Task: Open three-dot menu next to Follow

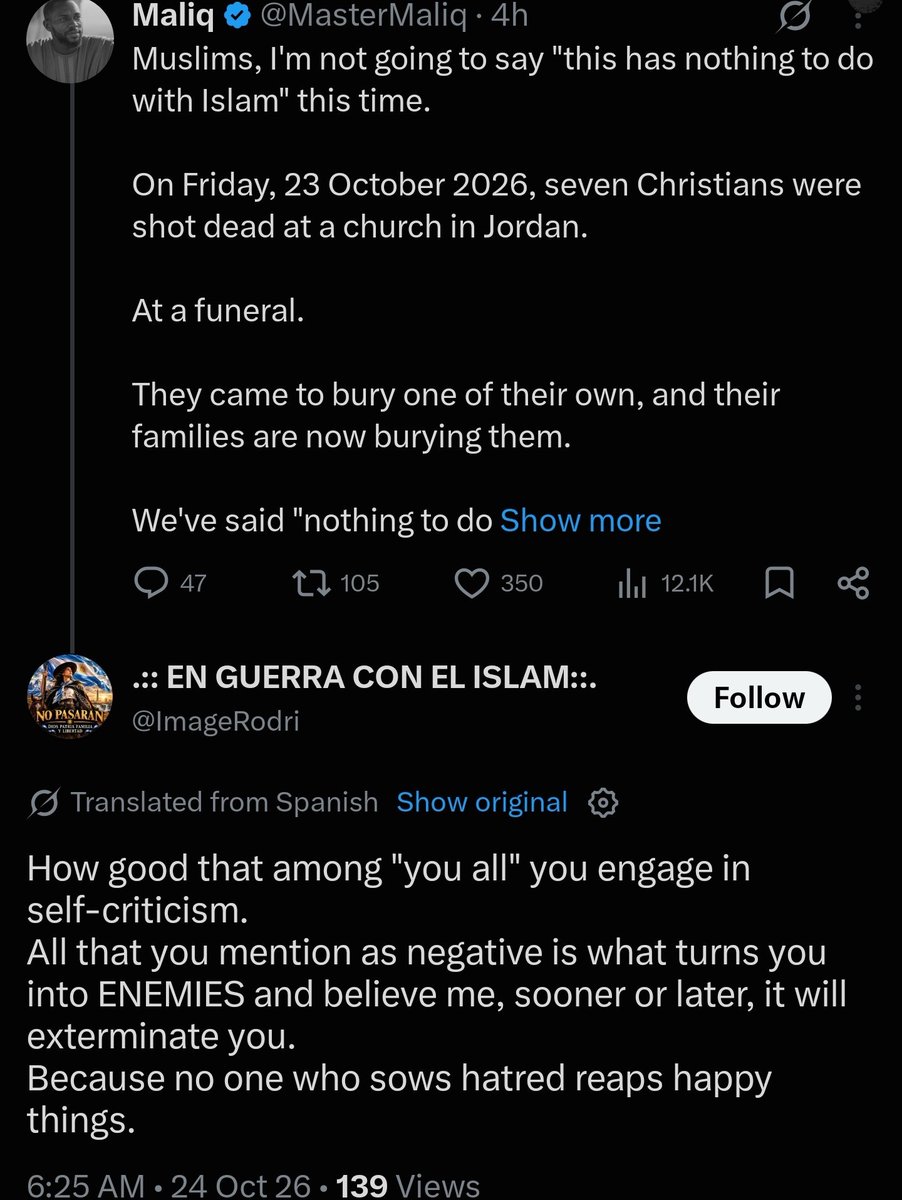Action: 860,697
